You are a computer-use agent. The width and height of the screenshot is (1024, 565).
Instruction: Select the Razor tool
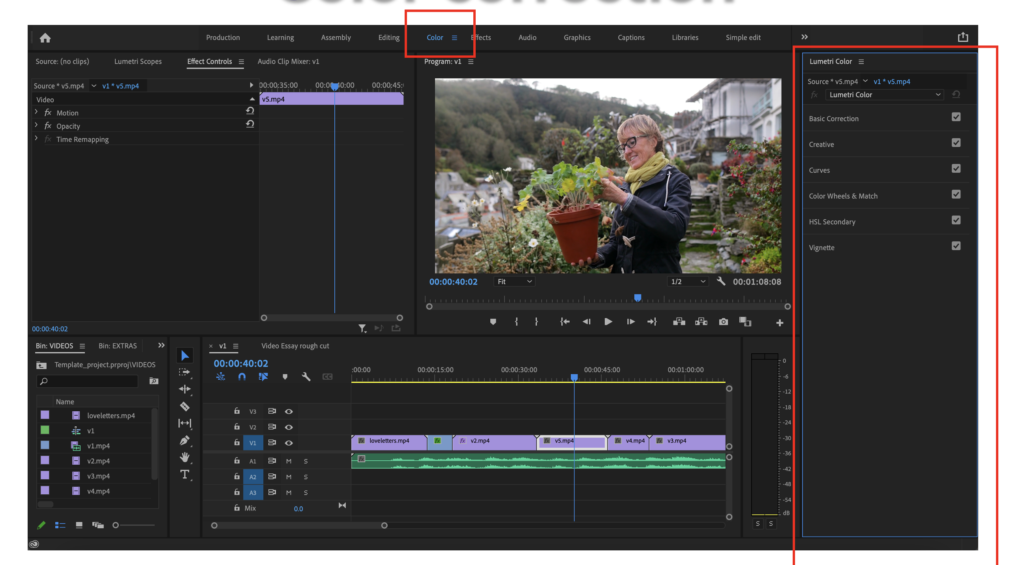tap(185, 406)
